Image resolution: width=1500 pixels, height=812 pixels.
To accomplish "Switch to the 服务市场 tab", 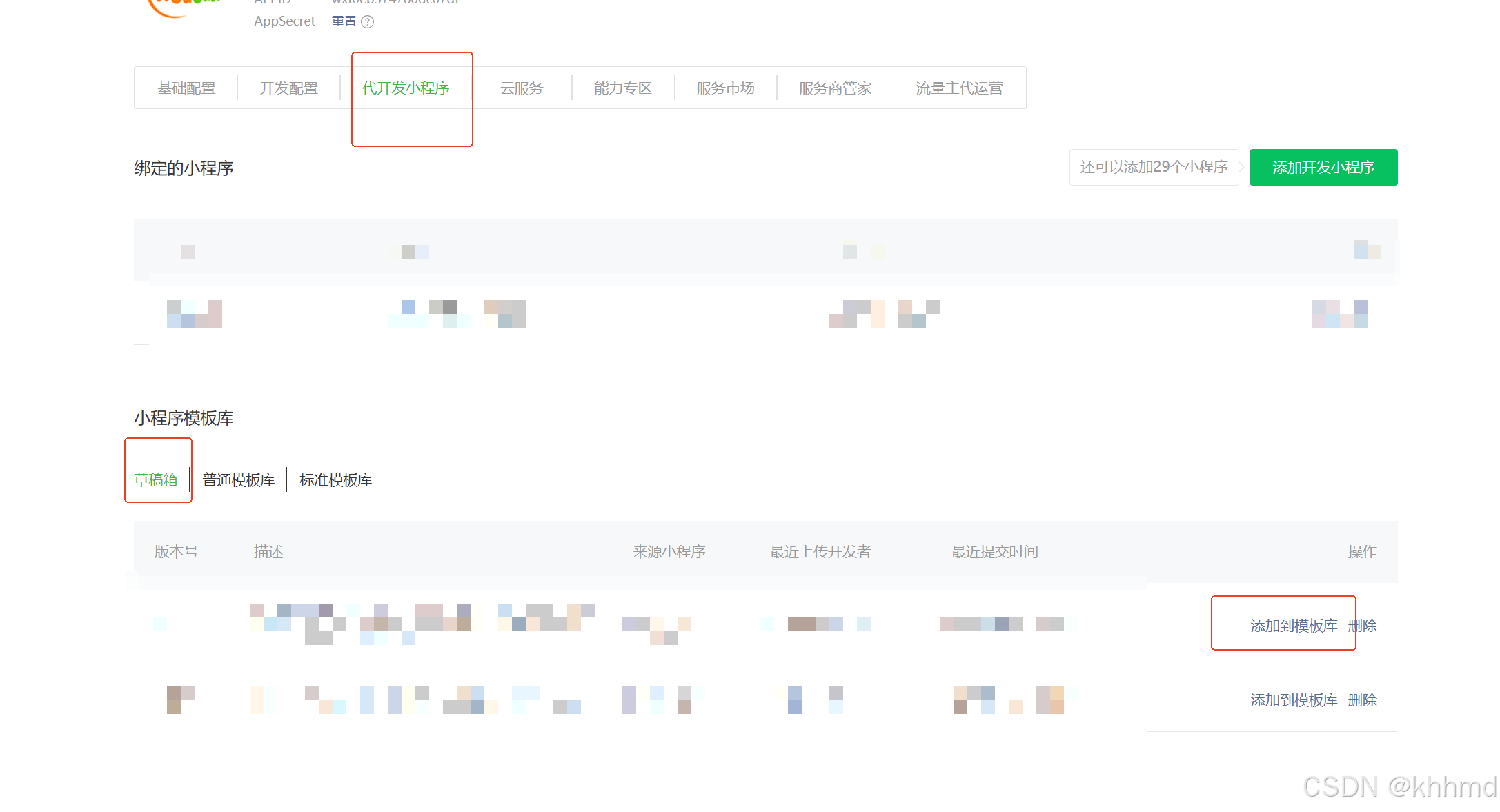I will pos(725,88).
